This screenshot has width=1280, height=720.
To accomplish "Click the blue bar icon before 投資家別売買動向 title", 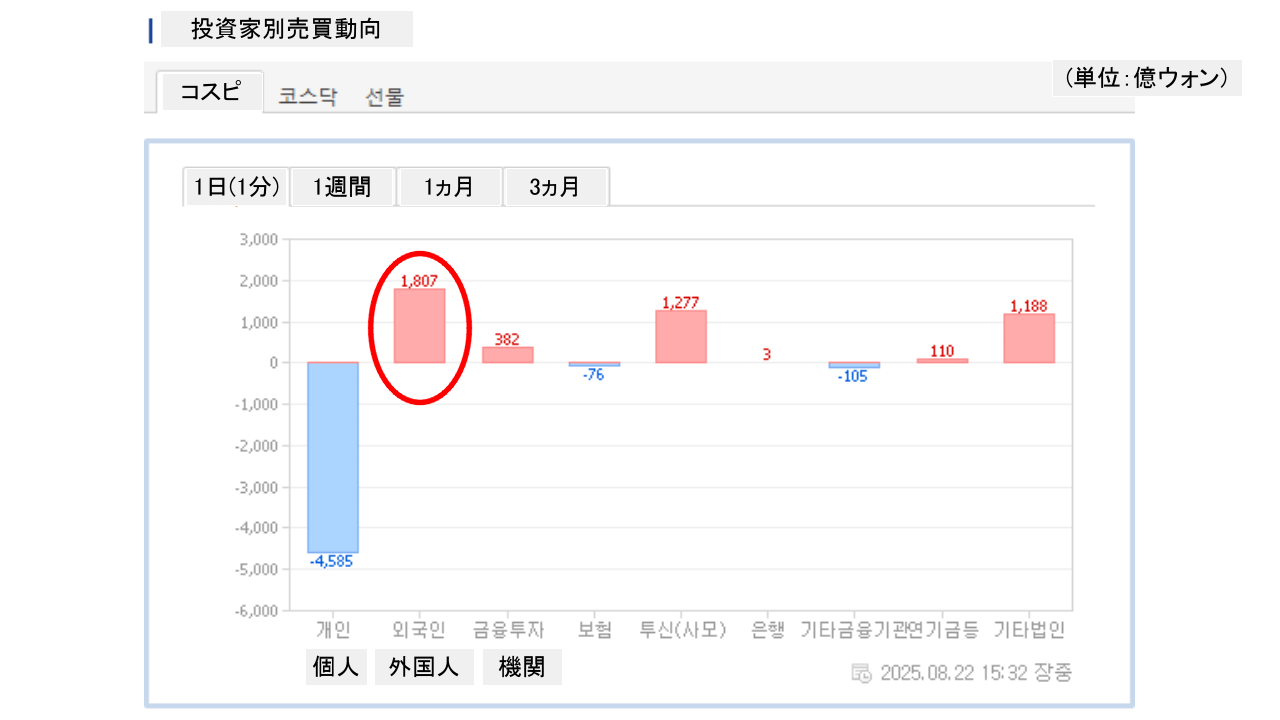I will (x=151, y=30).
